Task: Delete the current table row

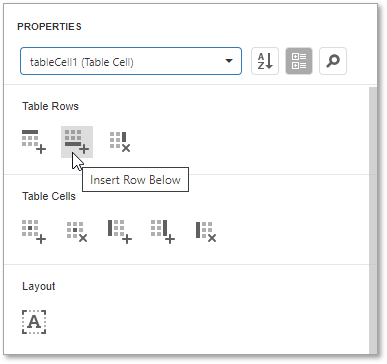Action: pos(120,142)
